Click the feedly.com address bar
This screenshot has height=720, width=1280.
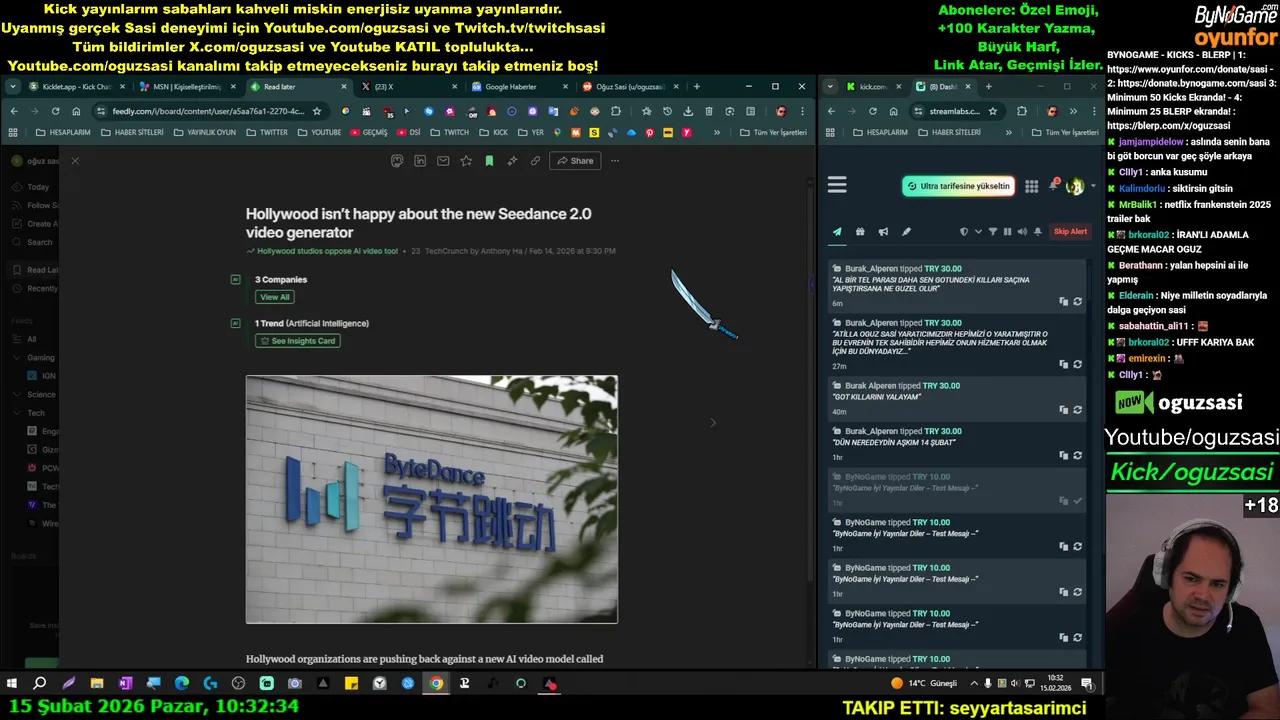point(208,111)
